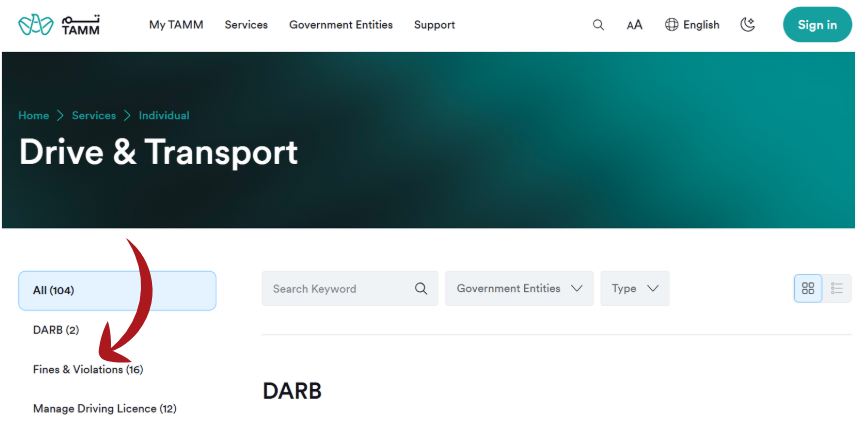Open the Services menu item

pos(246,25)
